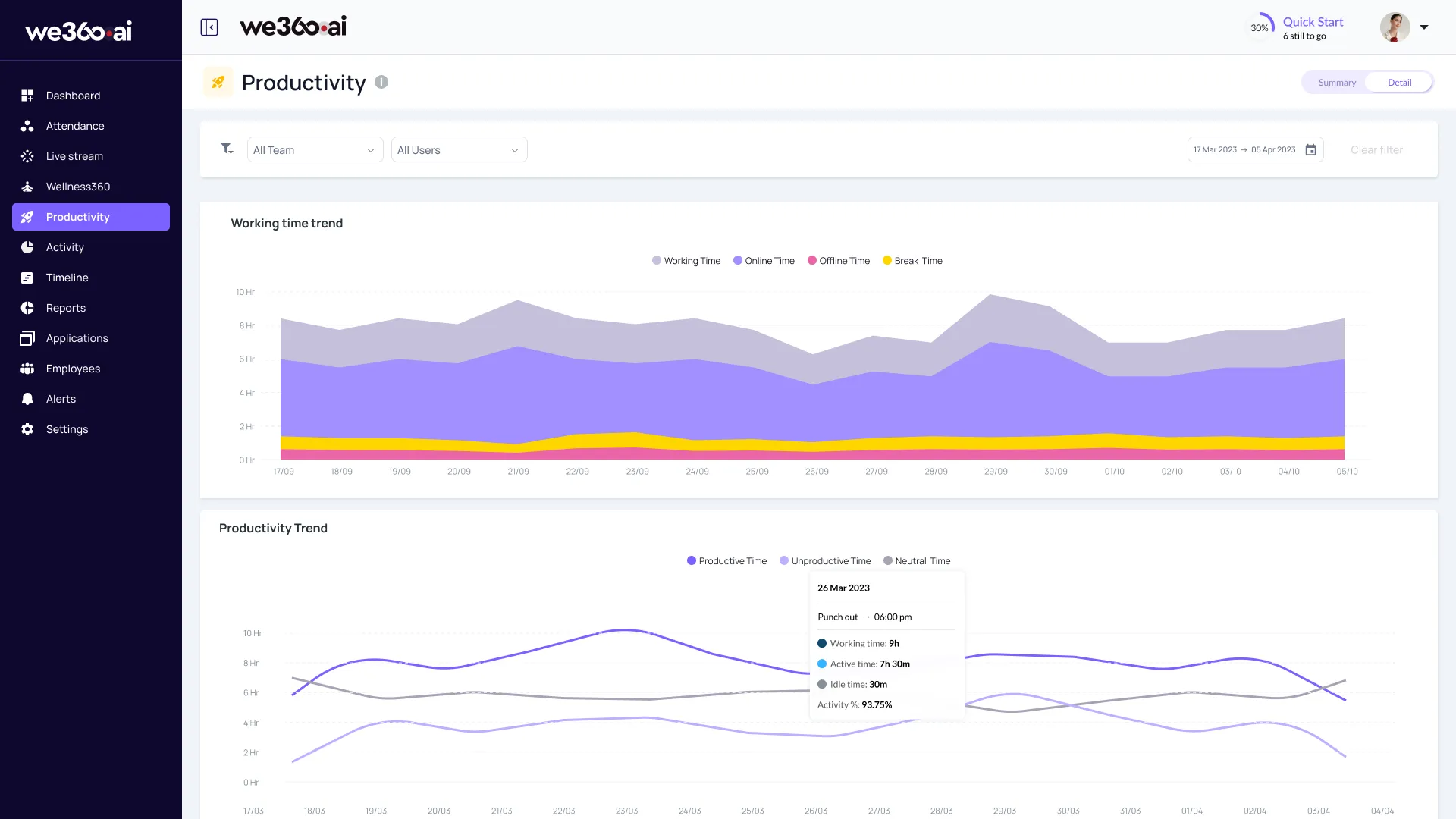Image resolution: width=1456 pixels, height=819 pixels.
Task: Open Quick Start link
Action: tap(1312, 22)
